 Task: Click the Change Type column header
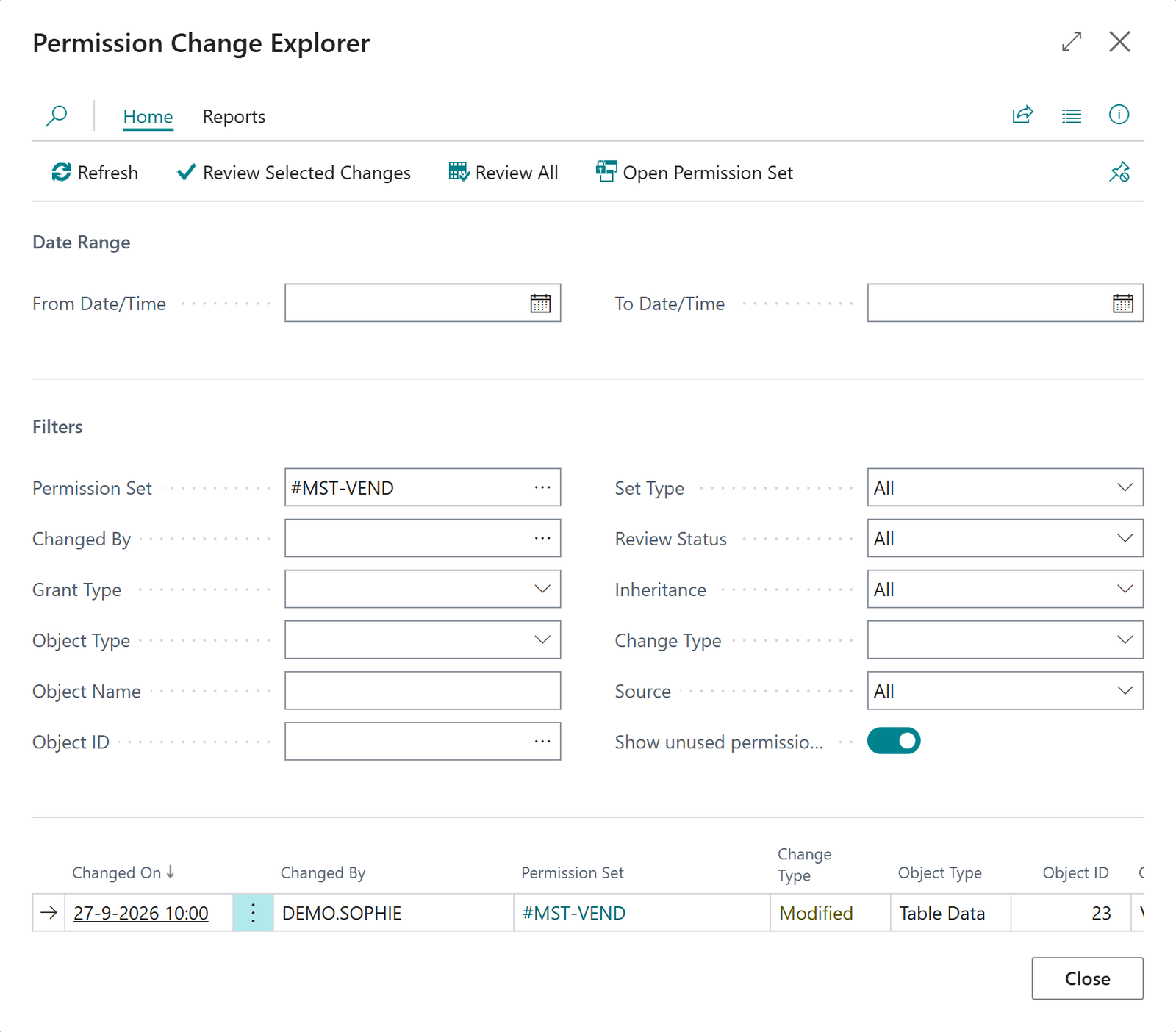(805, 864)
